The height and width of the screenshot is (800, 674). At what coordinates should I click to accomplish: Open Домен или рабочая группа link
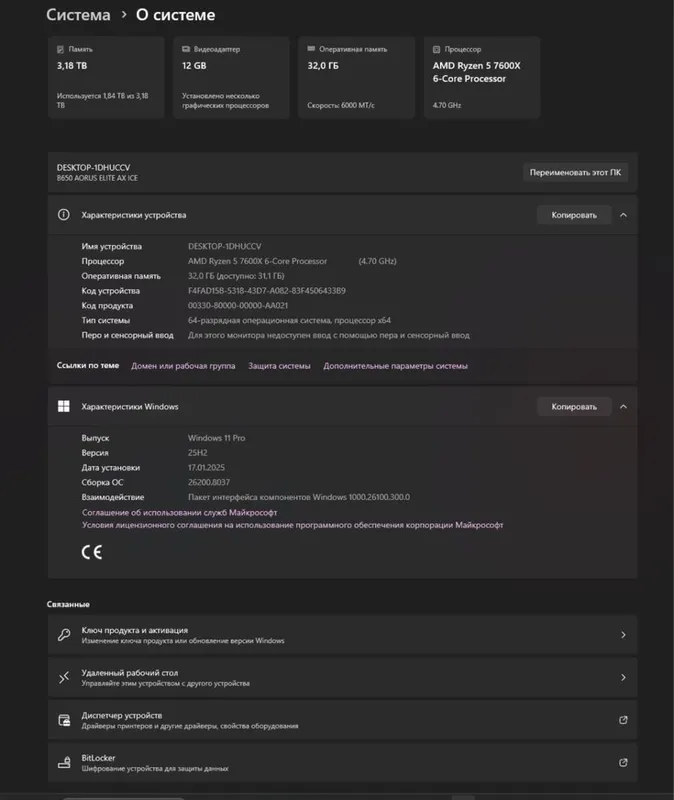(183, 366)
